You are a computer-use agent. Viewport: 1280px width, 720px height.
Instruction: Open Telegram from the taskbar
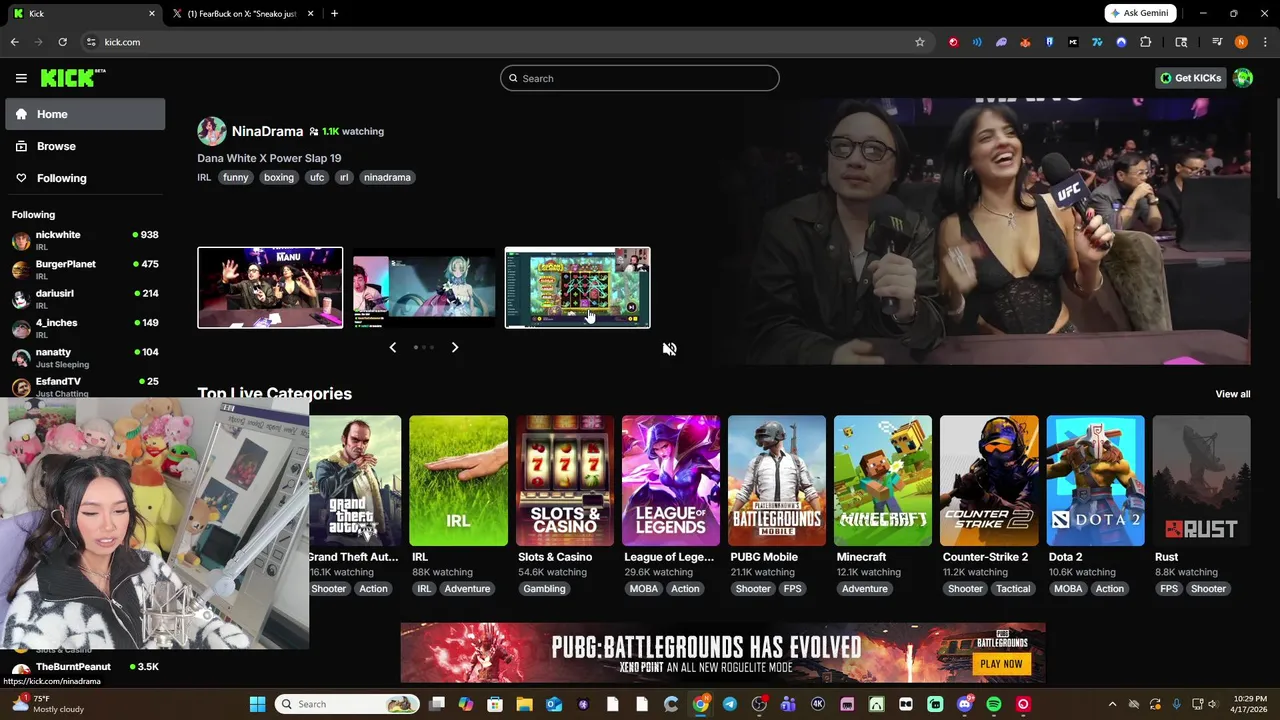point(730,704)
